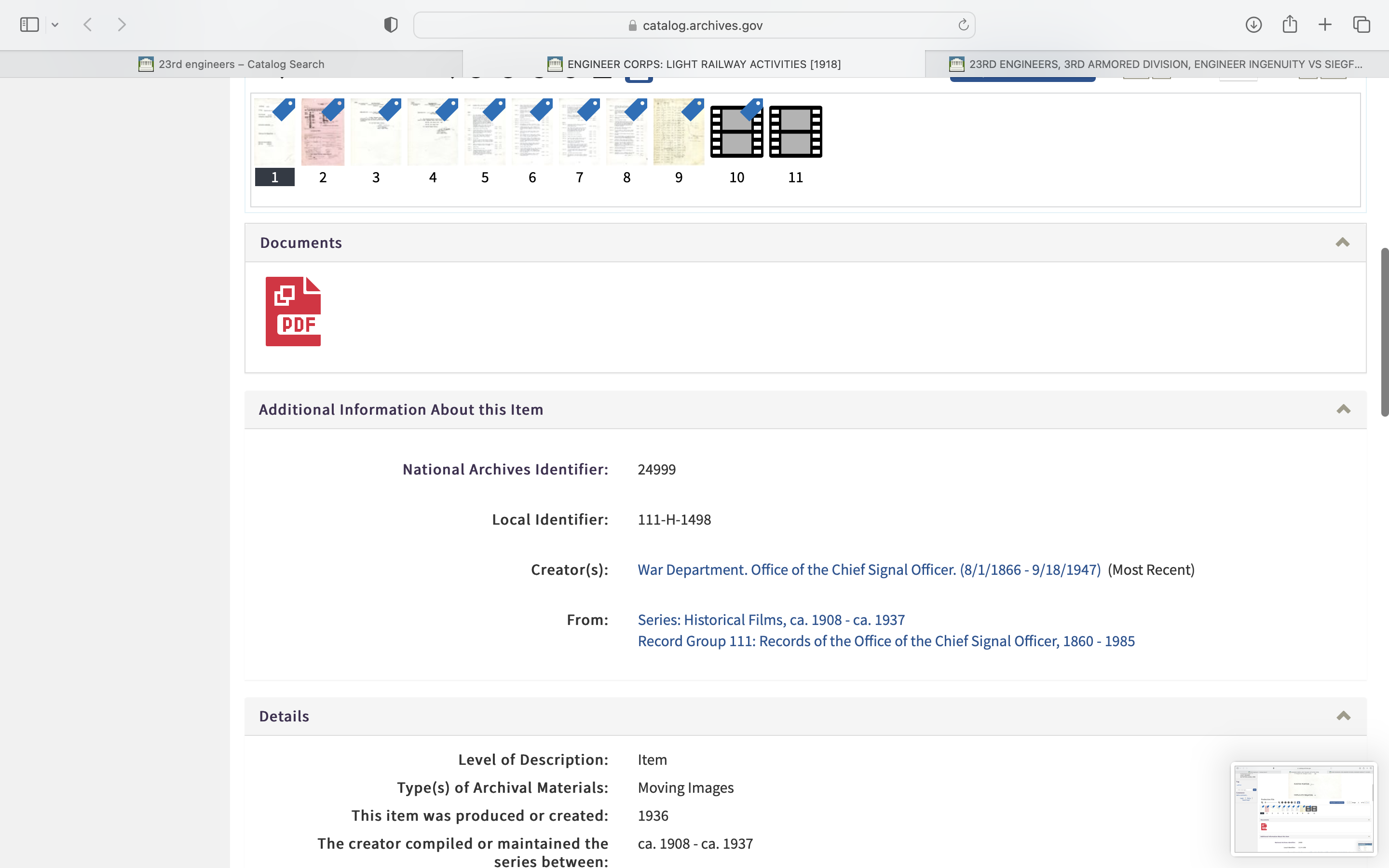Click the Share icon in the toolbar
Screen dimensions: 1389x868
[1289, 25]
